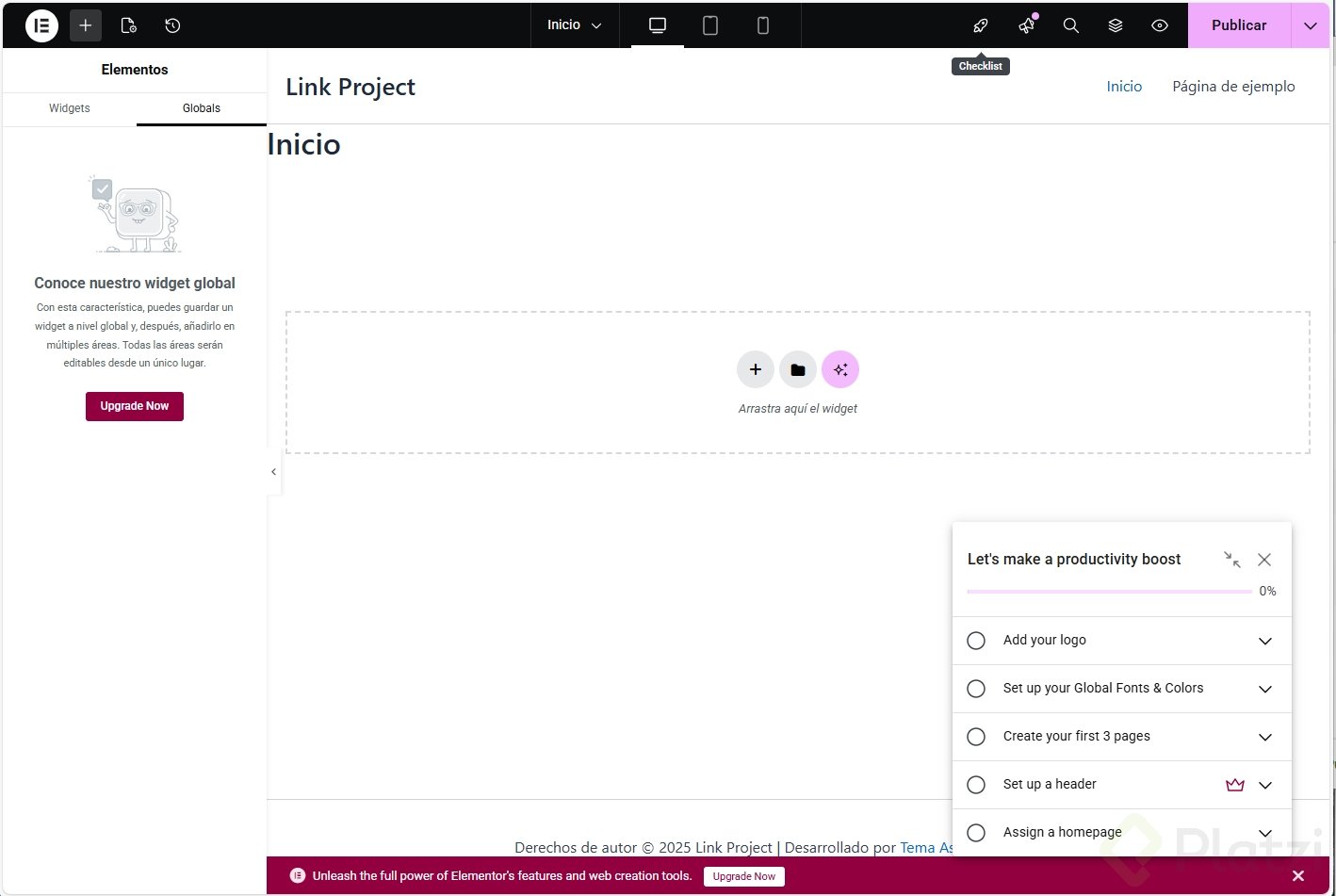Image resolution: width=1336 pixels, height=896 pixels.
Task: Toggle the preview eye icon
Action: coord(1160,25)
